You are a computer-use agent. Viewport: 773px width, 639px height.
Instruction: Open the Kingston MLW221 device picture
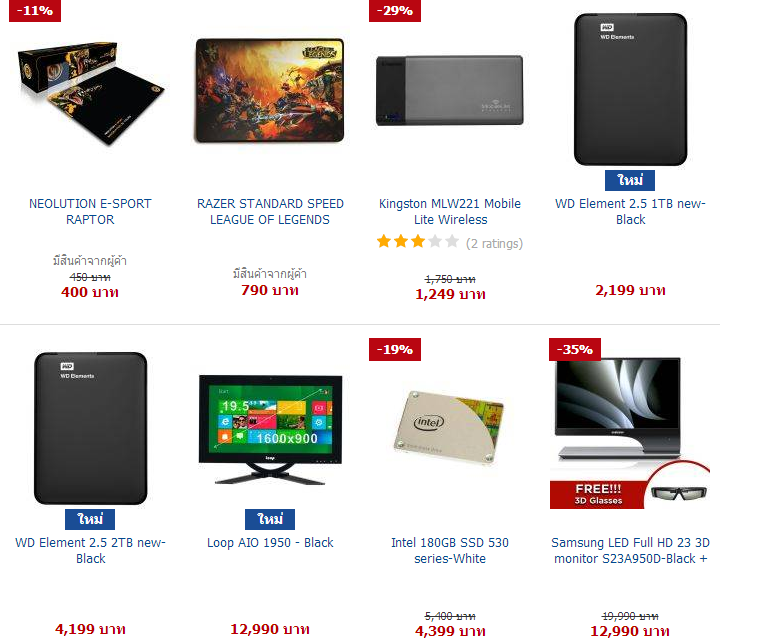pyautogui.click(x=450, y=90)
